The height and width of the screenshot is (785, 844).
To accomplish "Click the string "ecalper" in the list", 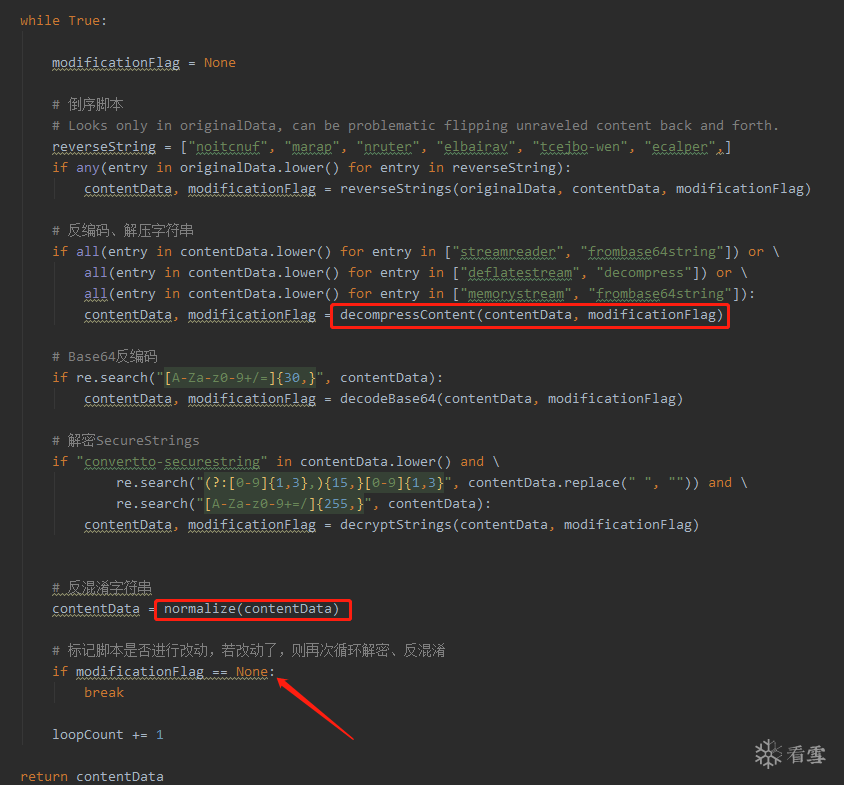I will (680, 147).
